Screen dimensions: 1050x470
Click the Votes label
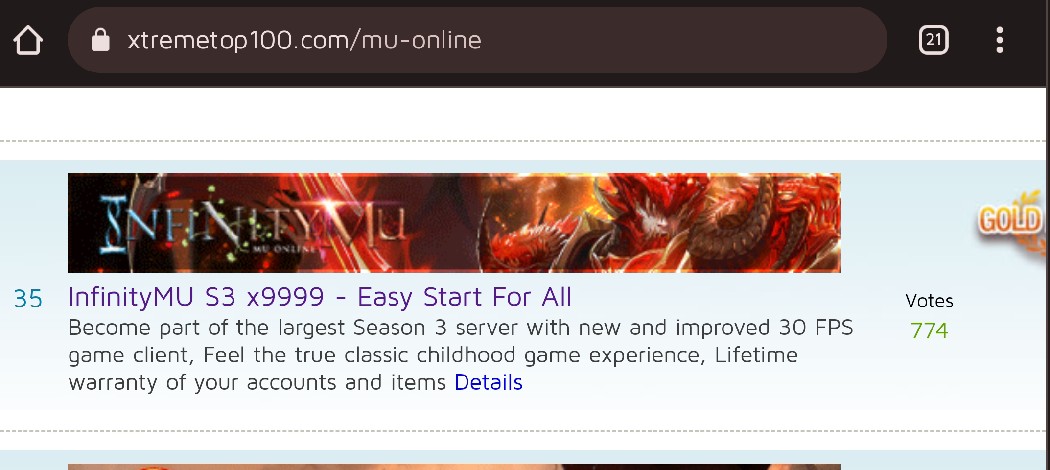tap(929, 301)
